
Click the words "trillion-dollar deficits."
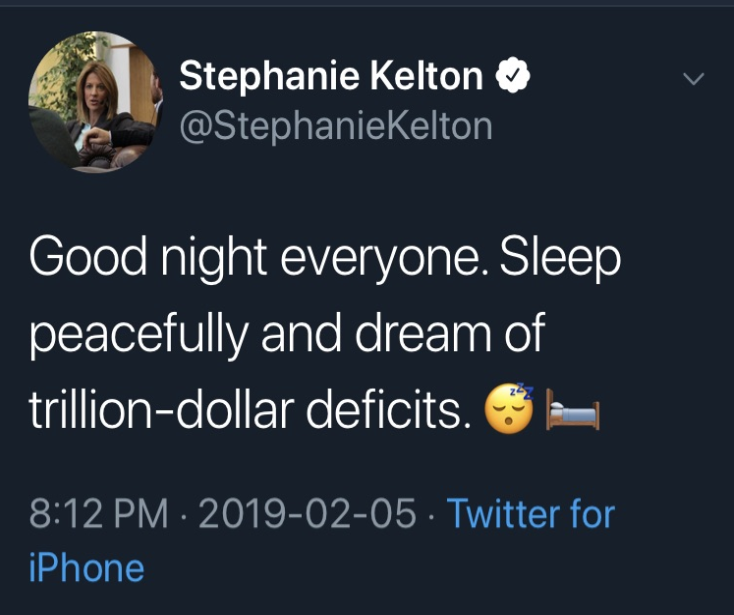250,410
